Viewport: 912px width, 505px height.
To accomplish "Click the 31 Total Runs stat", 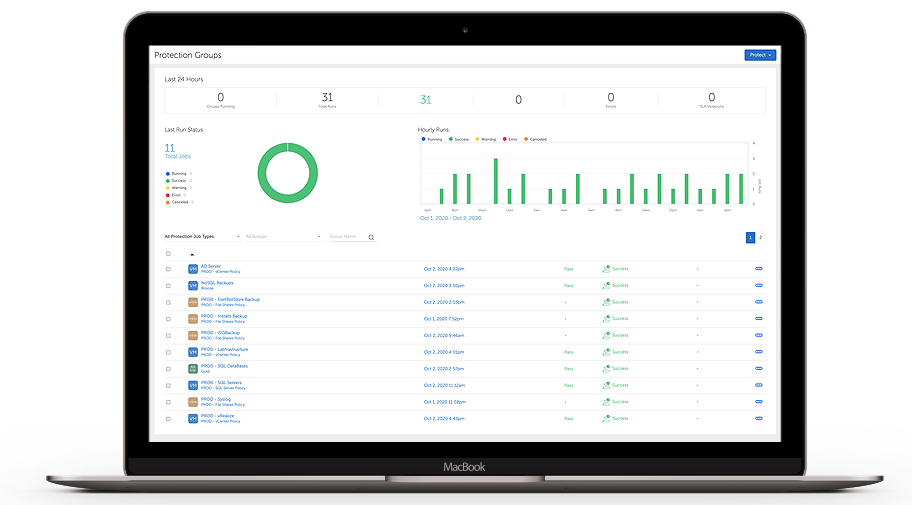I will coord(327,100).
